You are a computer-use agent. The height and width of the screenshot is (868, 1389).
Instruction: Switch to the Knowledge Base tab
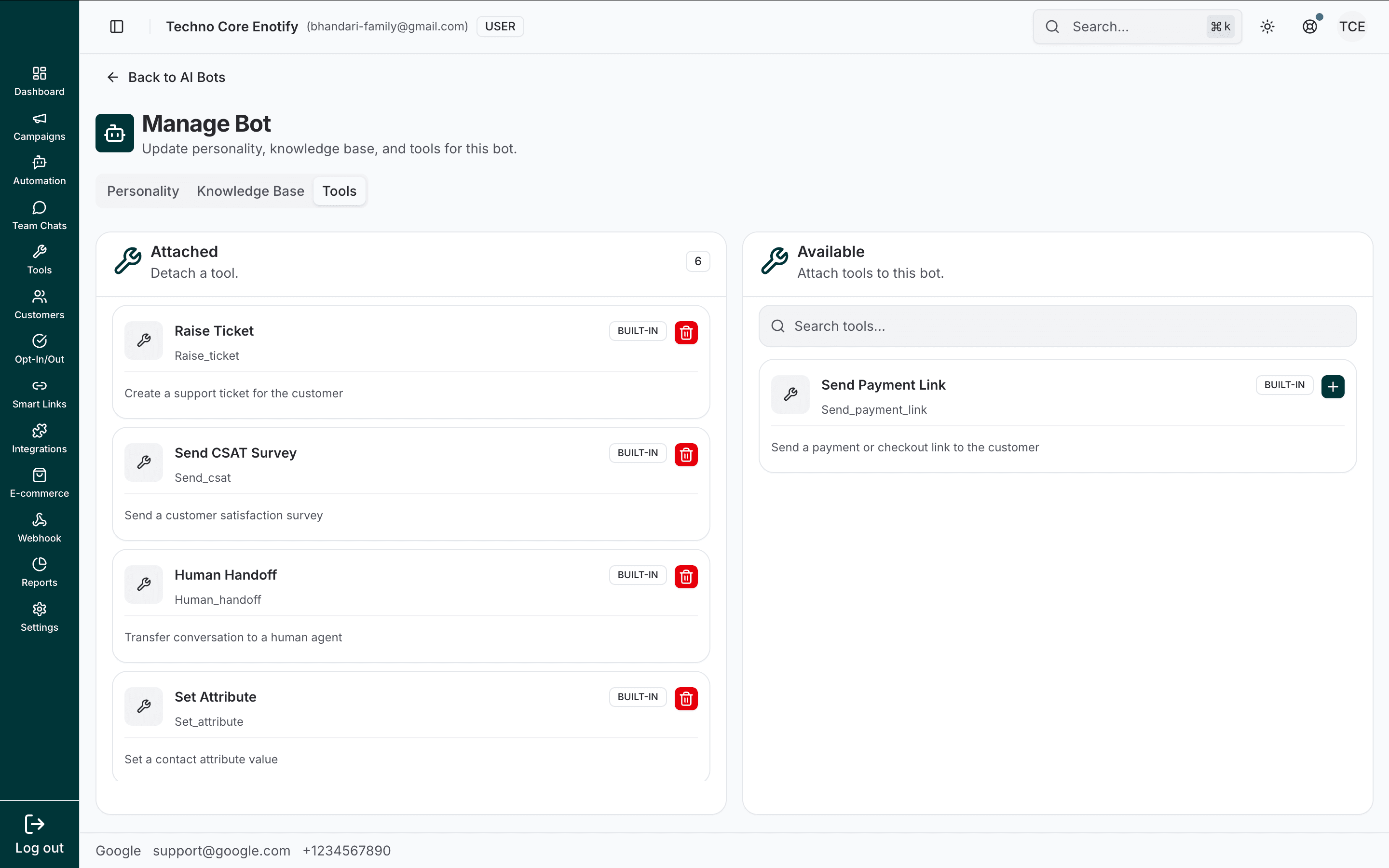tap(250, 191)
